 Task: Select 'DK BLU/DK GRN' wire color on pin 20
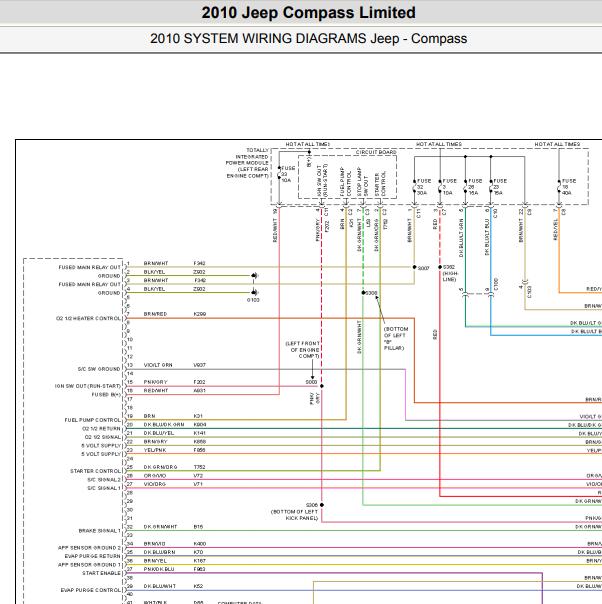coord(164,424)
